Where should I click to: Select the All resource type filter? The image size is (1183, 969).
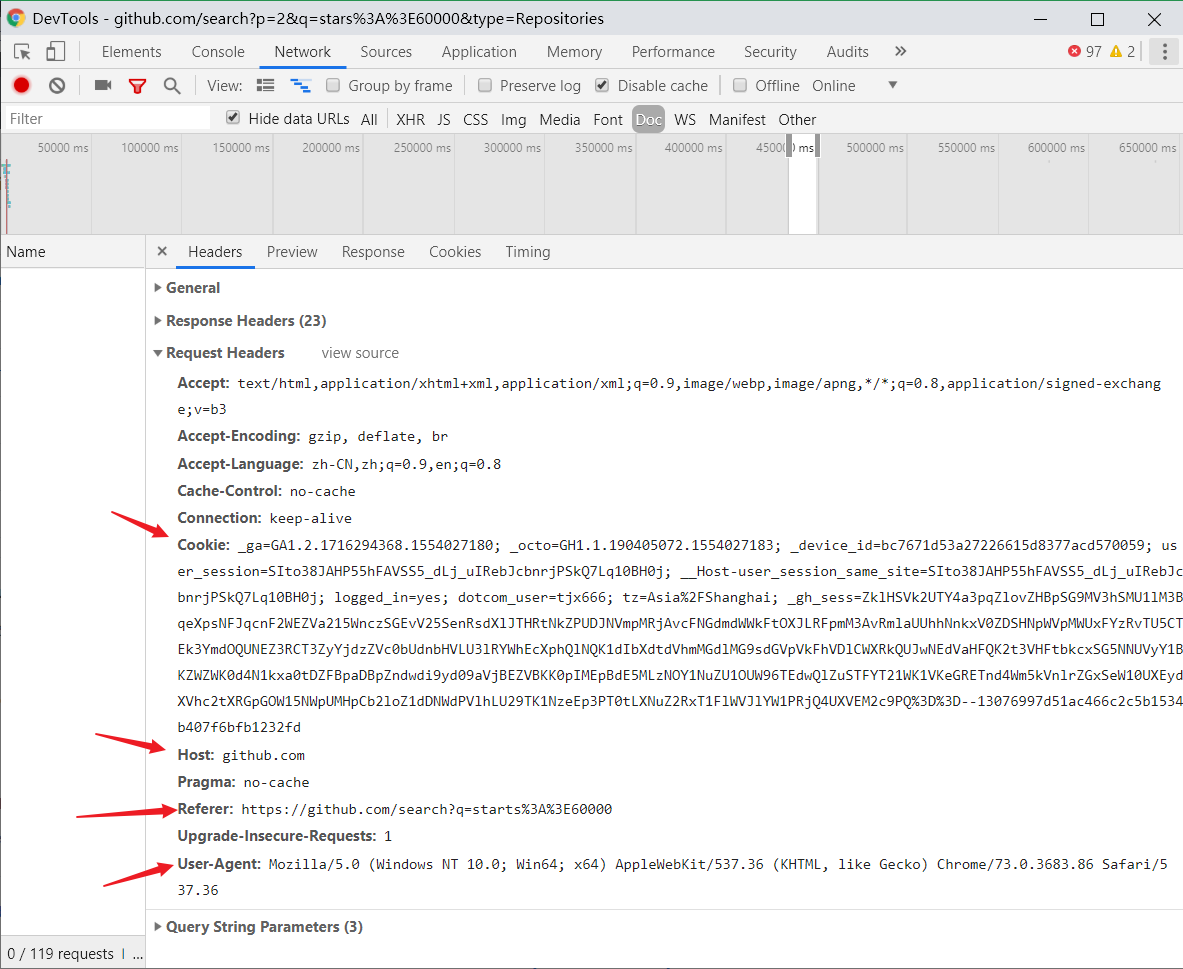click(369, 119)
